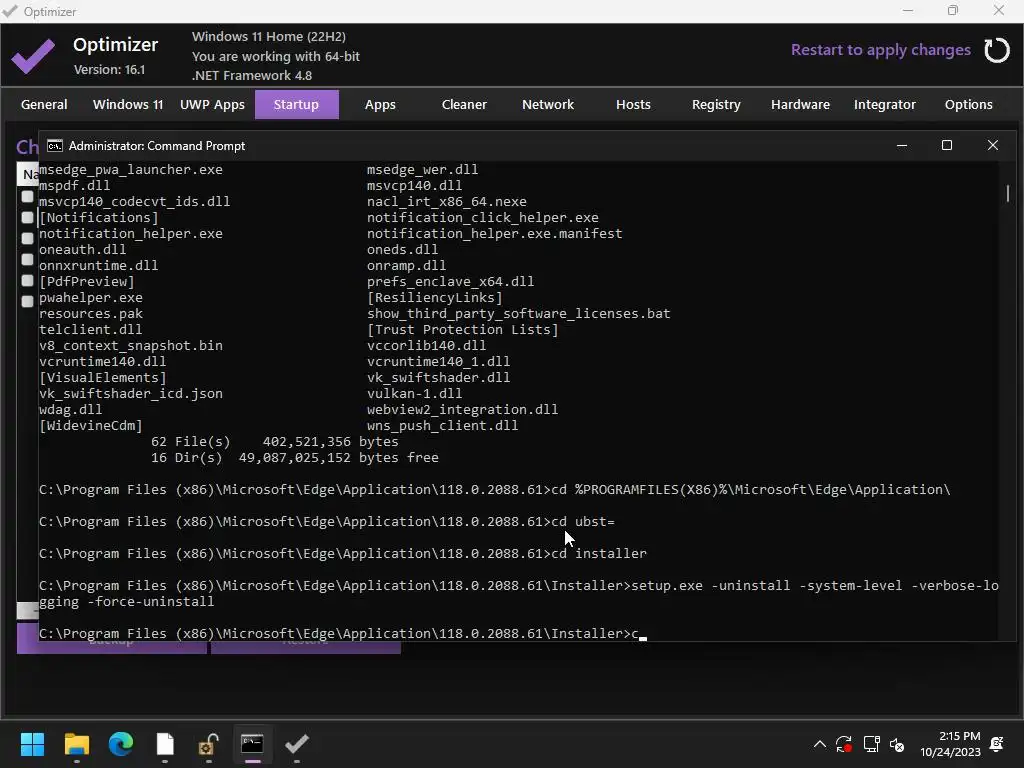Select the Startup tab

pyautogui.click(x=296, y=104)
